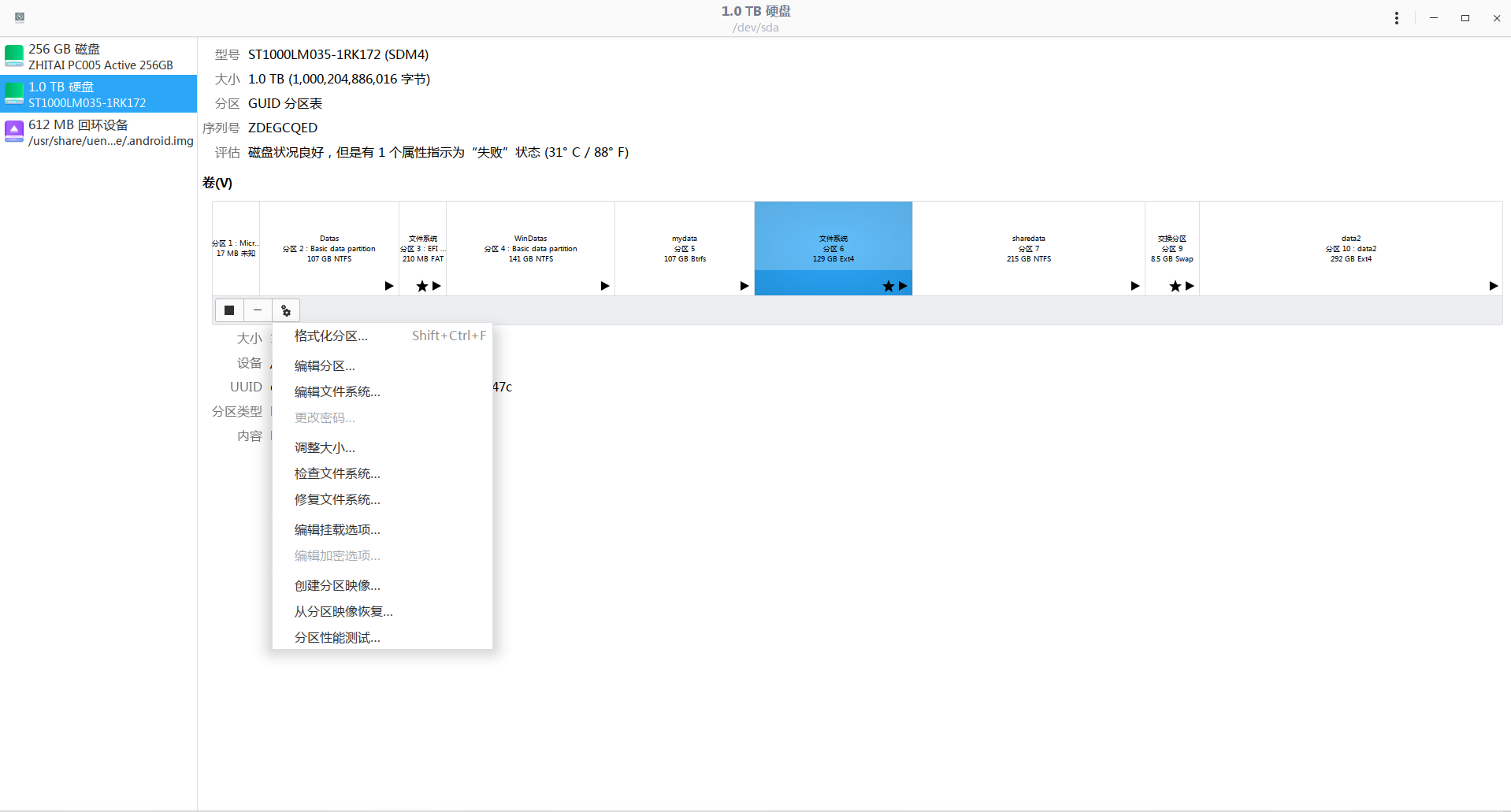This screenshot has height=812, width=1511.
Task: Choose 创建分区映像... from the menu
Action: coord(382,586)
